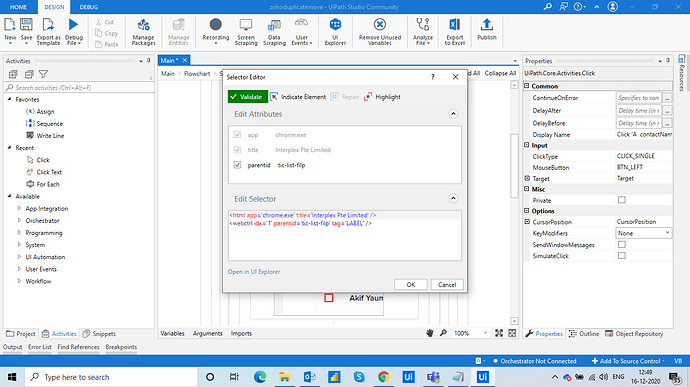Collapse Edit Attributes section
This screenshot has height=387, width=690.
point(453,114)
